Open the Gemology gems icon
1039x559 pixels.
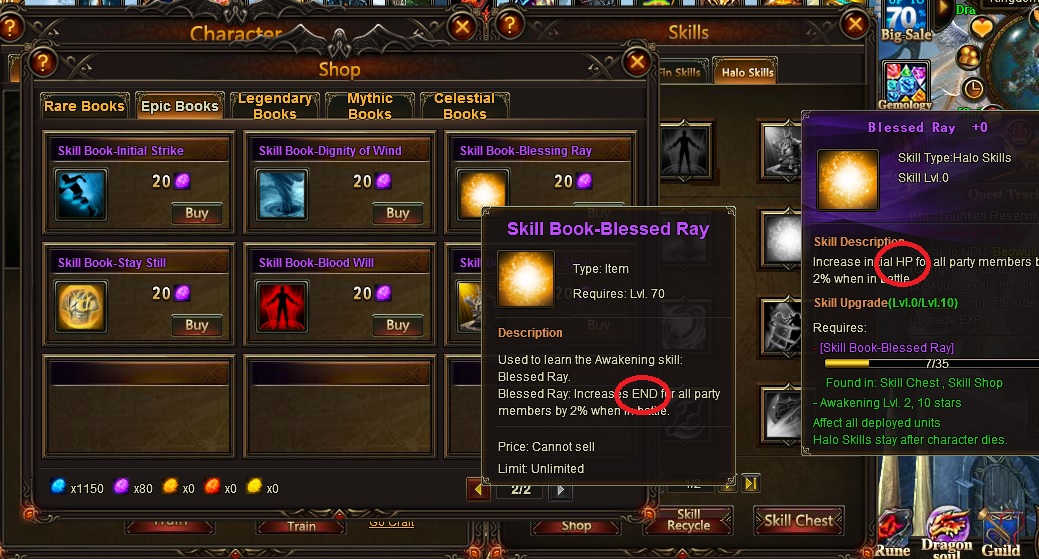coord(905,83)
